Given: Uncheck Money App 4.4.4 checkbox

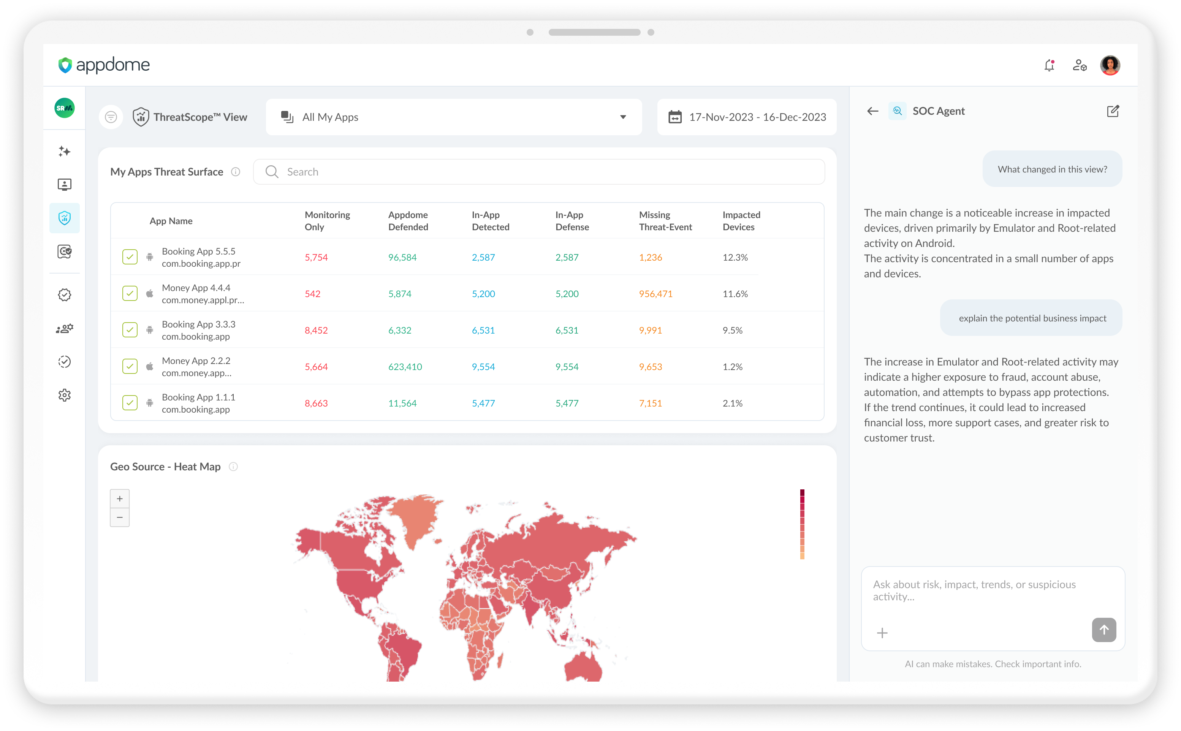Looking at the screenshot, I should 130,294.
